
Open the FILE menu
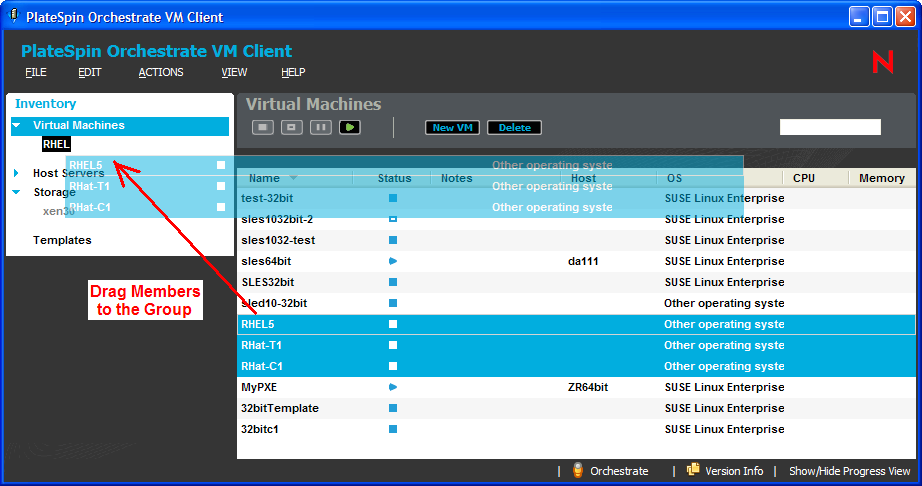click(36, 72)
